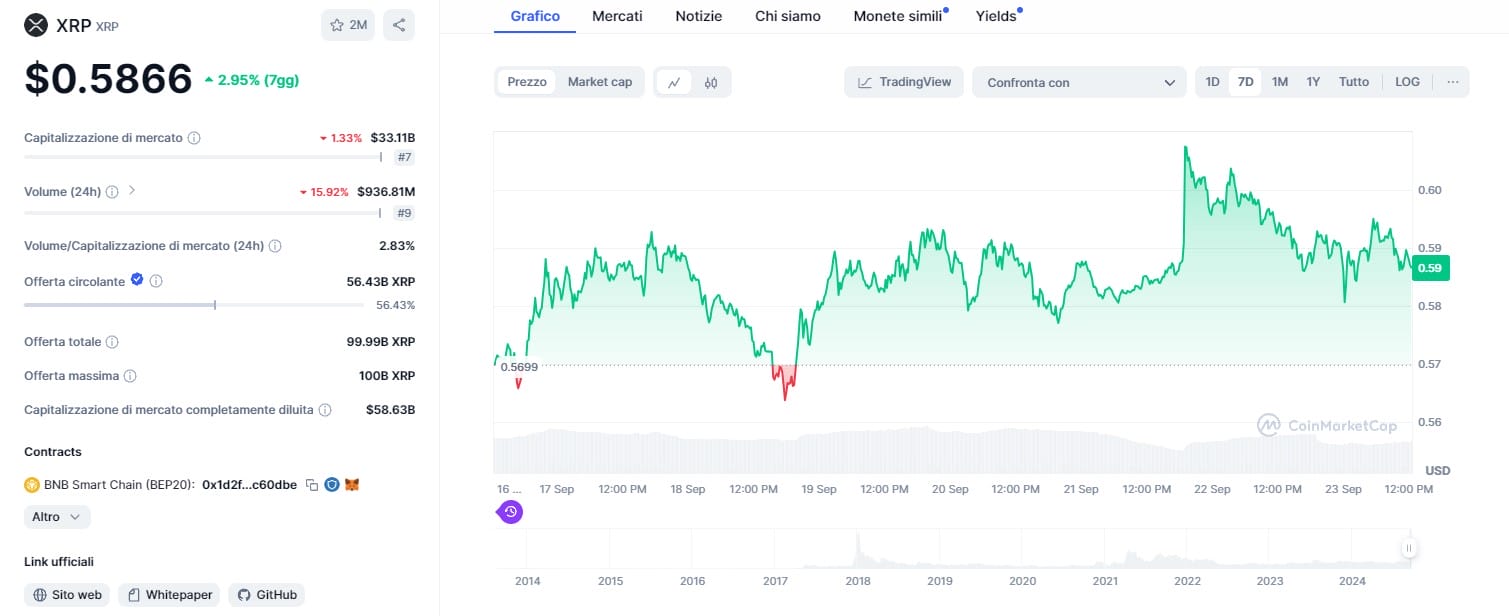Switch to candlestick chart view icon
1509x616 pixels.
(x=711, y=83)
